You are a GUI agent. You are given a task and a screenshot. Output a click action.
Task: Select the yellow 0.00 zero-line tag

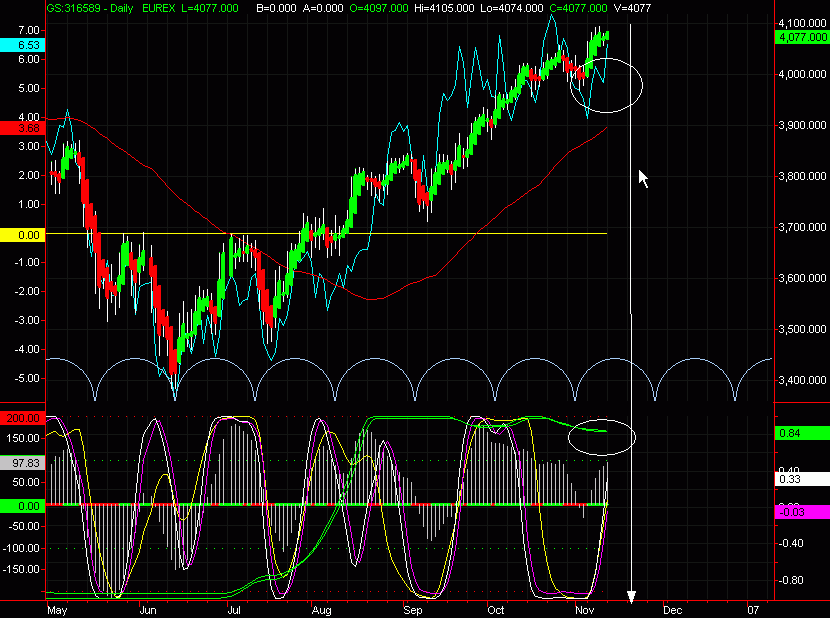22,235
